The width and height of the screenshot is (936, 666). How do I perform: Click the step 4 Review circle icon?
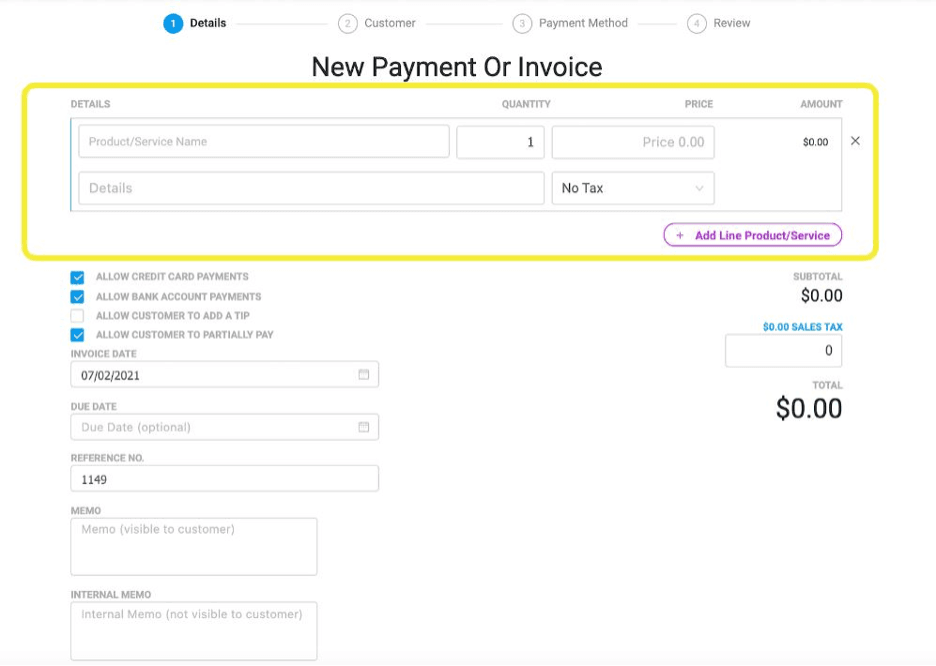695,23
